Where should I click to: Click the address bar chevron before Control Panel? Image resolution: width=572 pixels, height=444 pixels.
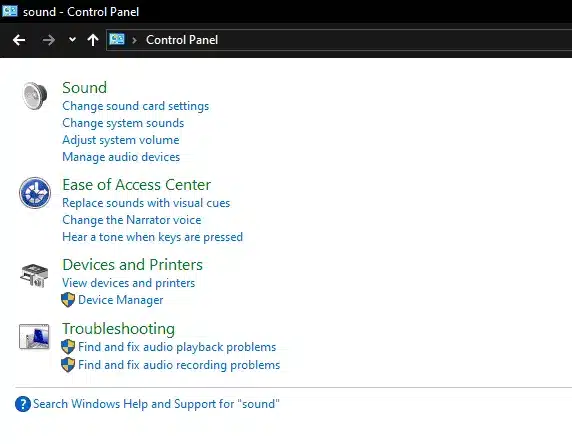click(x=135, y=40)
